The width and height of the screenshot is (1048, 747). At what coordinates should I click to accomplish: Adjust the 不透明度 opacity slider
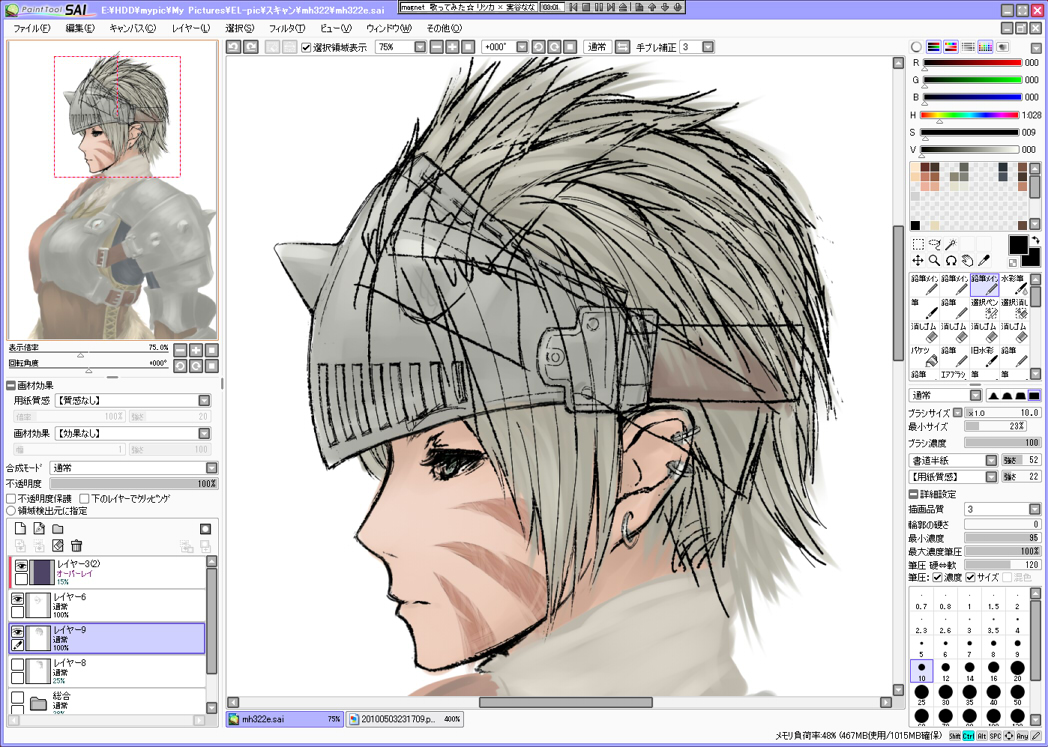pos(134,483)
